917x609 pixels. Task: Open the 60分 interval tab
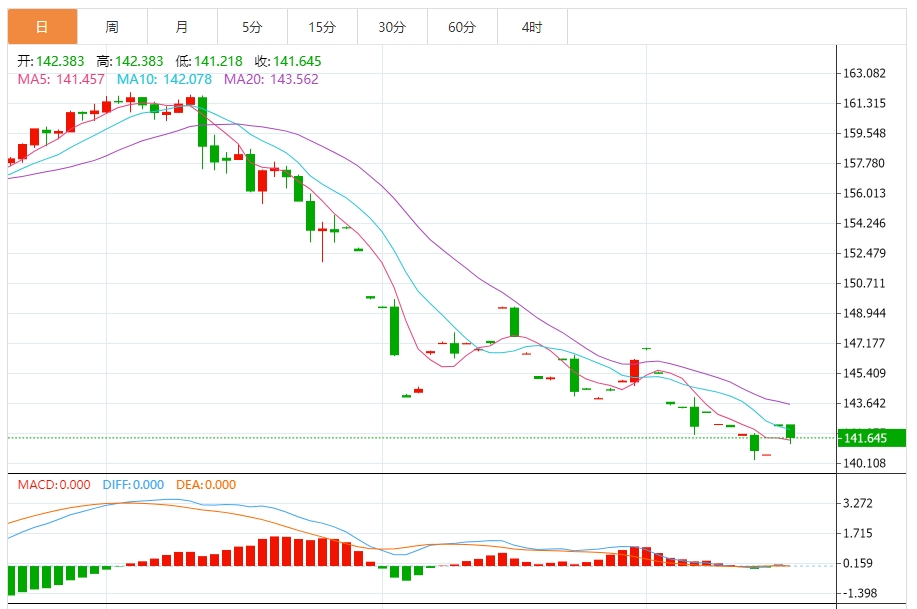(463, 27)
